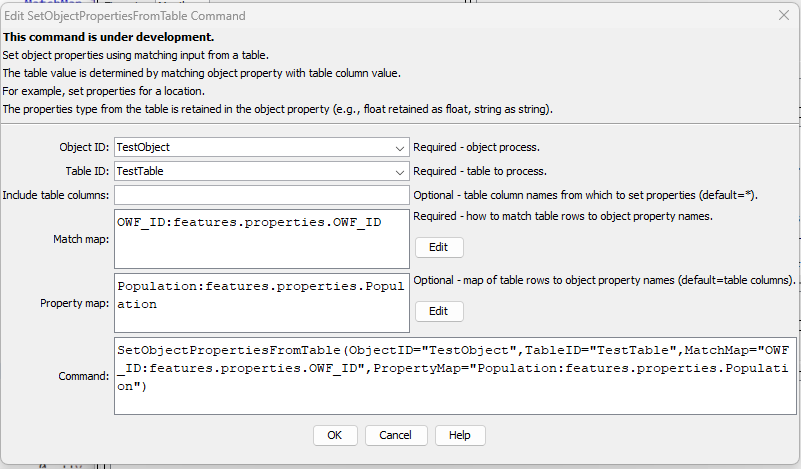Viewport: 801px width, 469px height.
Task: Click the "Object ID:" label
Action: click(x=84, y=147)
